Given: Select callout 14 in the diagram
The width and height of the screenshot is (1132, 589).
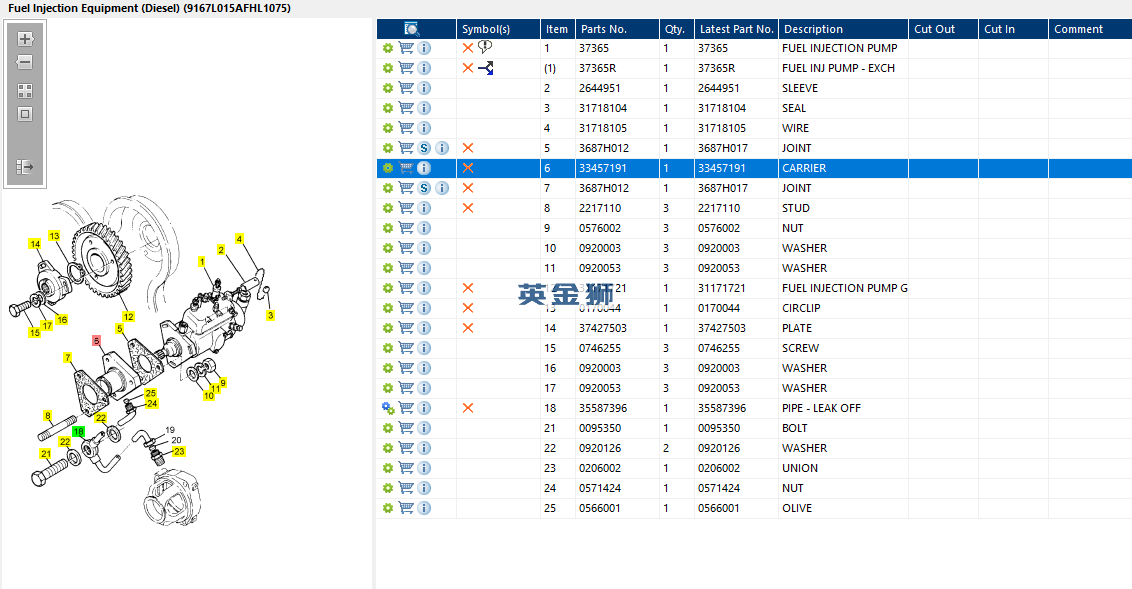Looking at the screenshot, I should point(35,244).
